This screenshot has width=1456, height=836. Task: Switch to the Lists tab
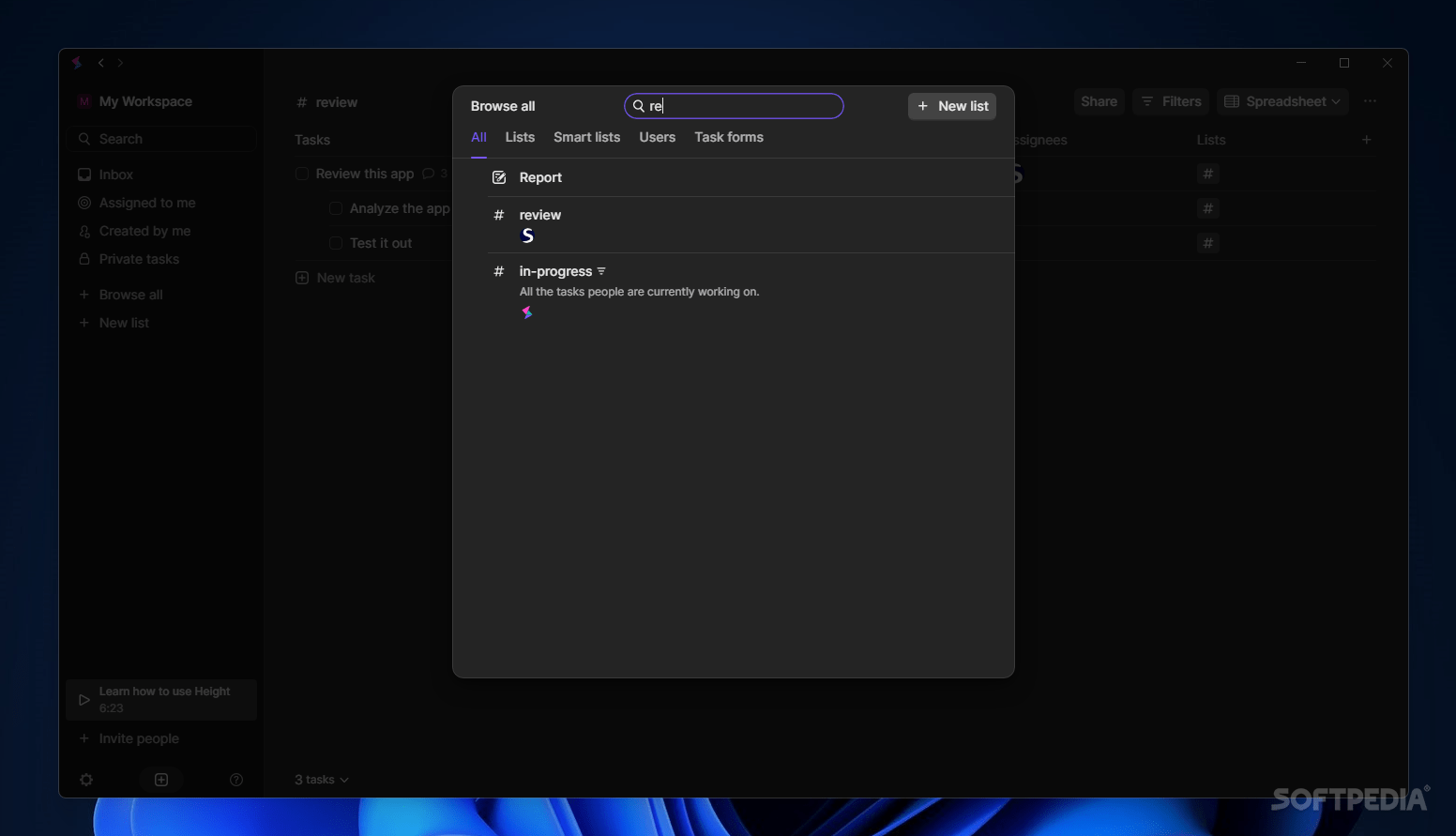click(520, 137)
